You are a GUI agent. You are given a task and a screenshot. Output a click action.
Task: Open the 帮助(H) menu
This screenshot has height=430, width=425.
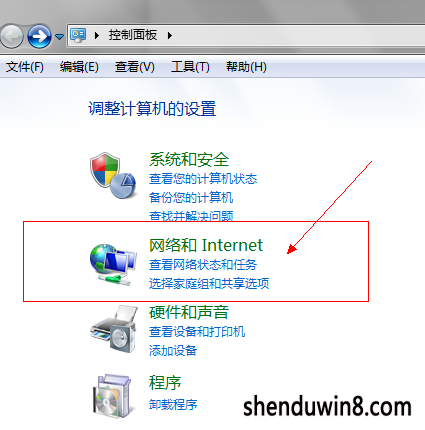(246, 67)
